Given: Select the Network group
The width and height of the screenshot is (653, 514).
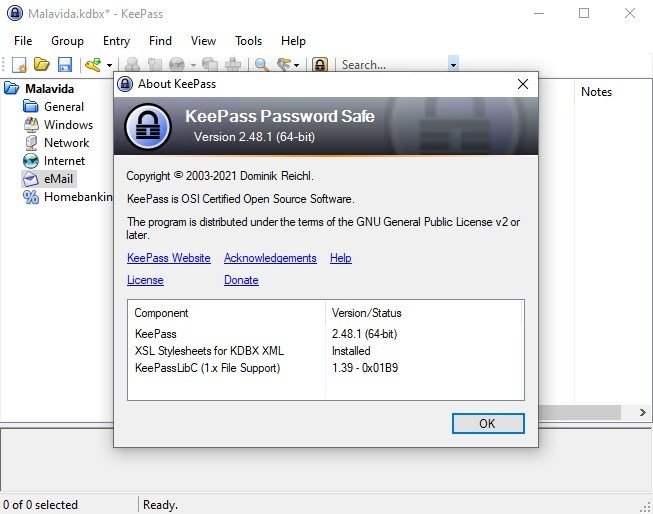Looking at the screenshot, I should click(66, 142).
